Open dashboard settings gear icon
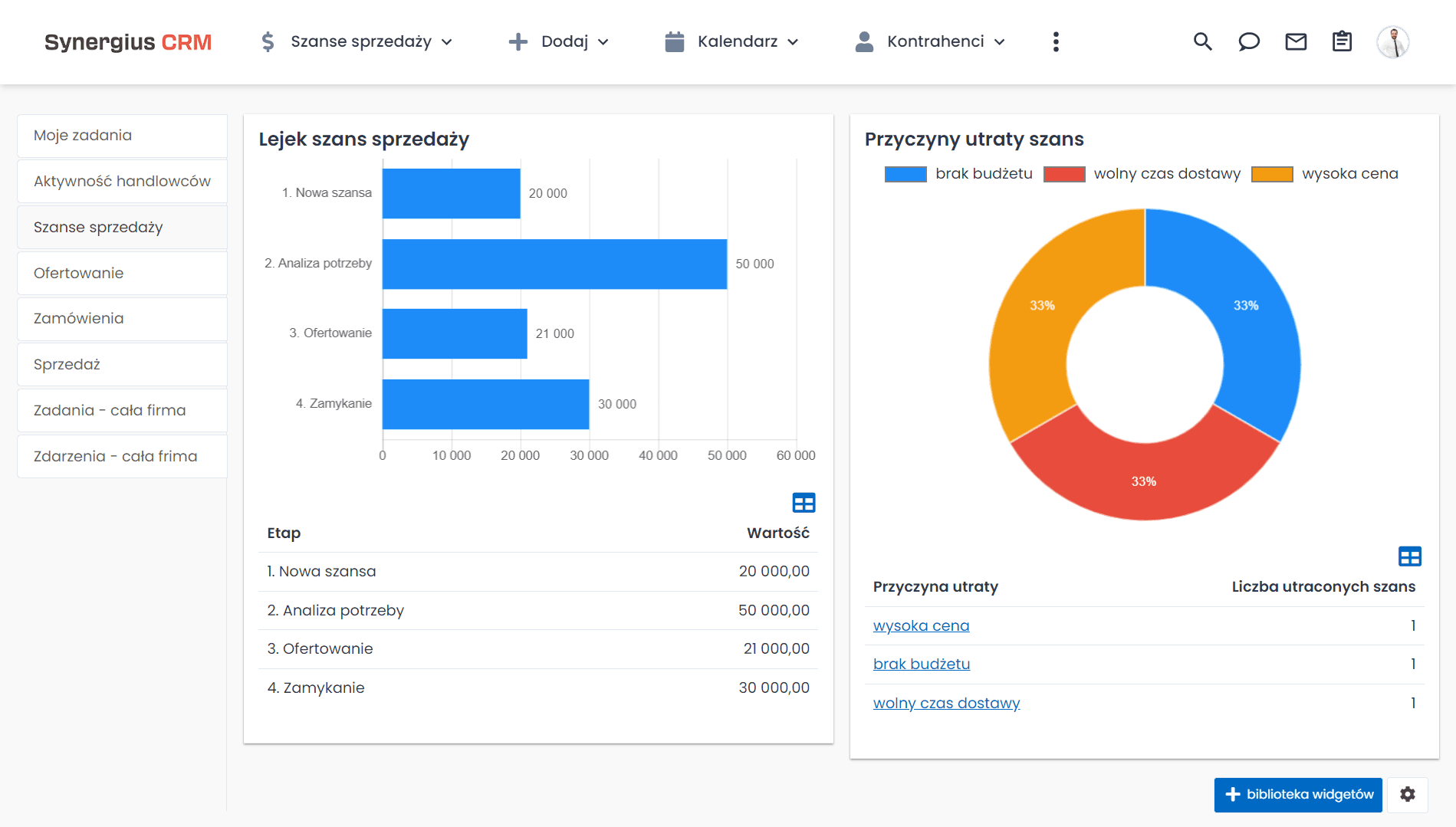The width and height of the screenshot is (1456, 827). (x=1408, y=794)
